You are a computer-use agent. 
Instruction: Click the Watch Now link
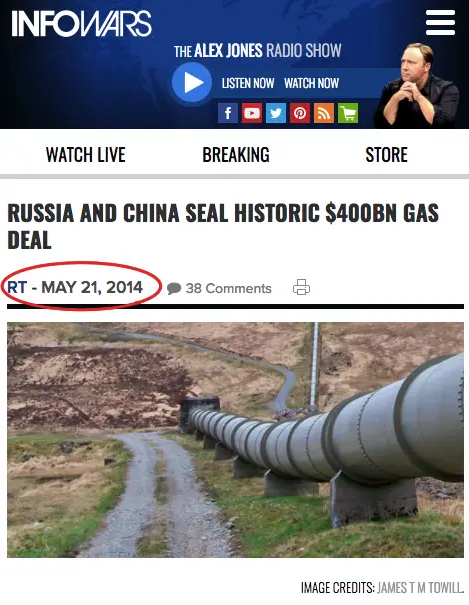pos(312,83)
